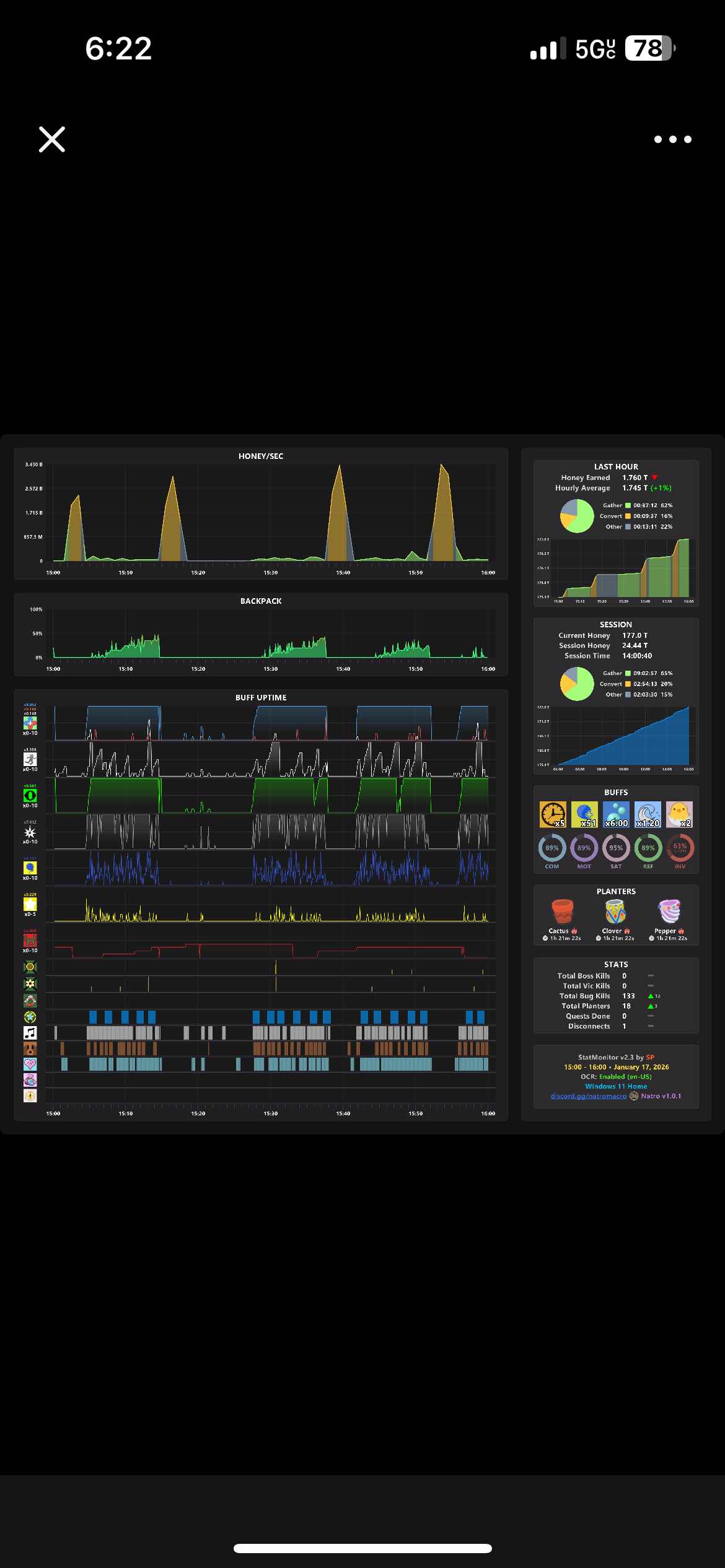Tap the red INV progress ring
Viewport: 725px width, 1568px height.
point(680,848)
